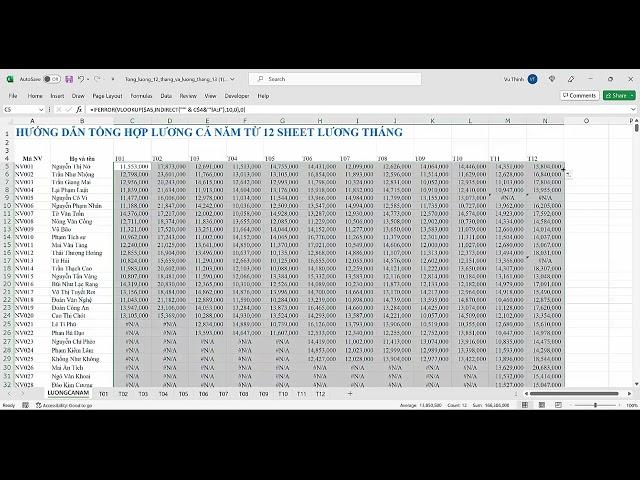Viewport: 640px width, 480px height.
Task: Switch to the T12 sheet tab
Action: pyautogui.click(x=320, y=394)
